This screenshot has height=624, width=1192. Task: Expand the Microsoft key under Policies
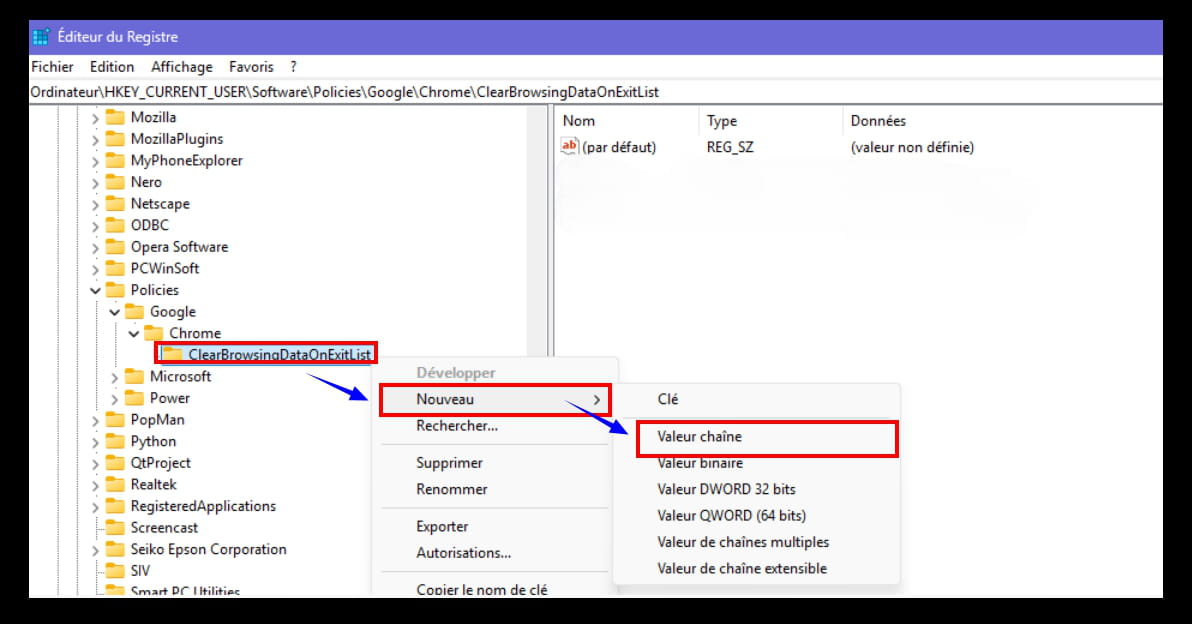pos(115,377)
